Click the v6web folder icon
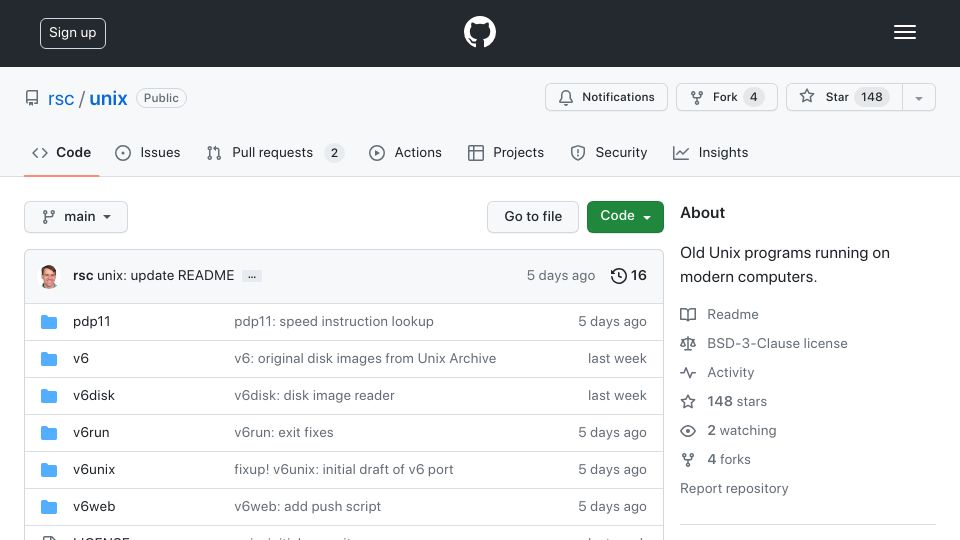Image resolution: width=960 pixels, height=540 pixels. pyautogui.click(x=49, y=507)
